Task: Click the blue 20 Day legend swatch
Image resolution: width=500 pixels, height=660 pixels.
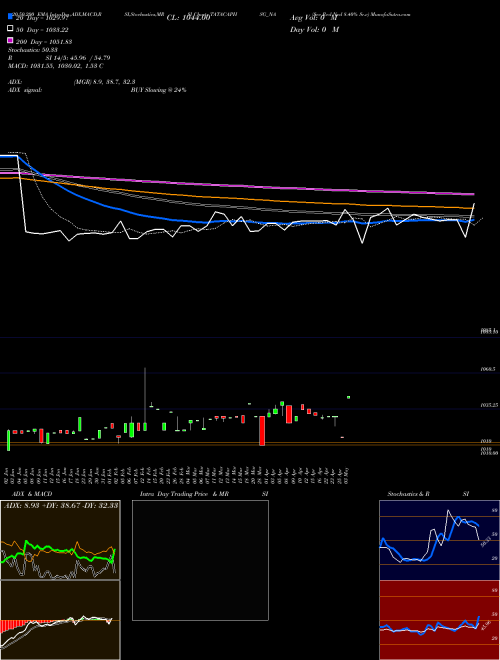Action: click(10, 17)
